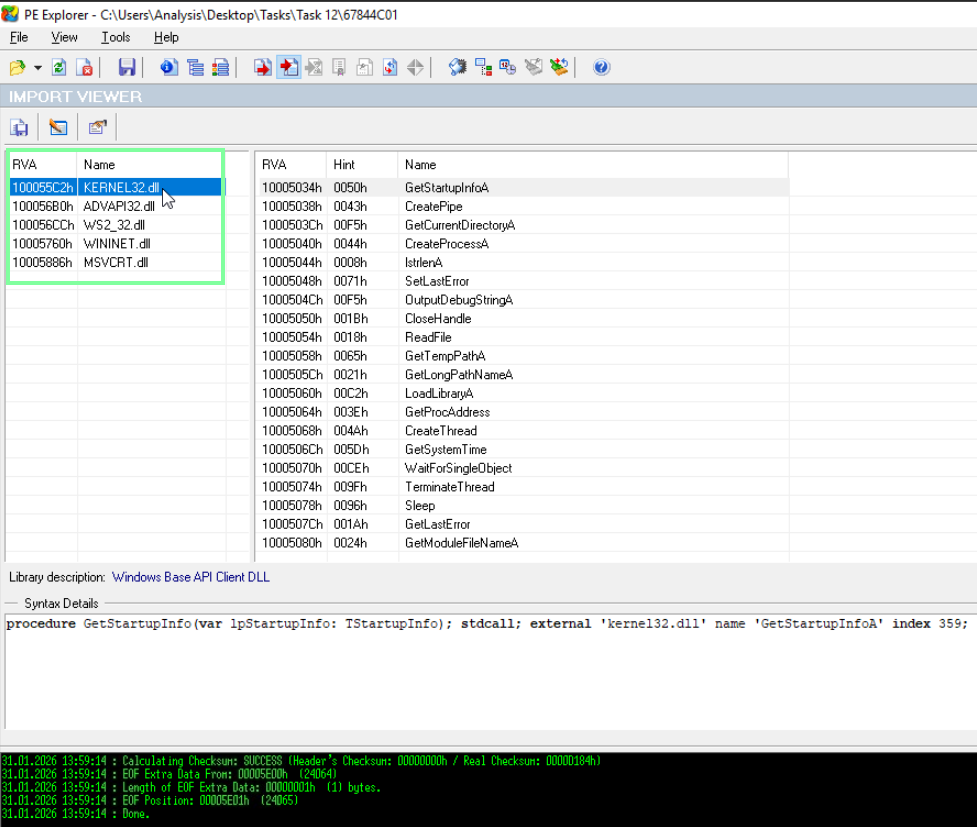Open the TimeDateStamp adjuster clock icon
The image size is (977, 827).
[508, 67]
